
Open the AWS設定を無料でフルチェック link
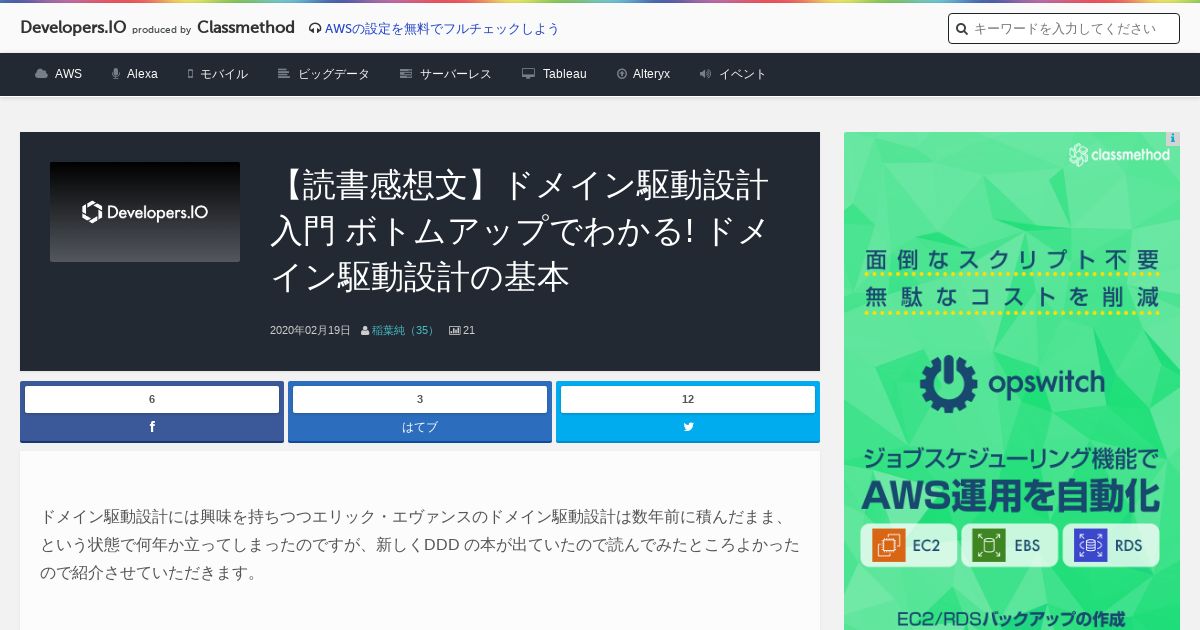(442, 29)
